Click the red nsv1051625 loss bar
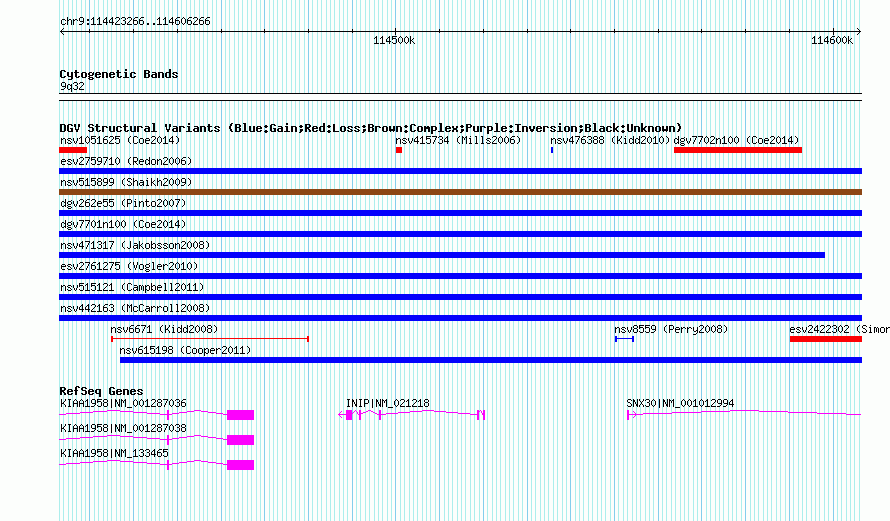Screen dimensions: 890x521 click(73, 150)
